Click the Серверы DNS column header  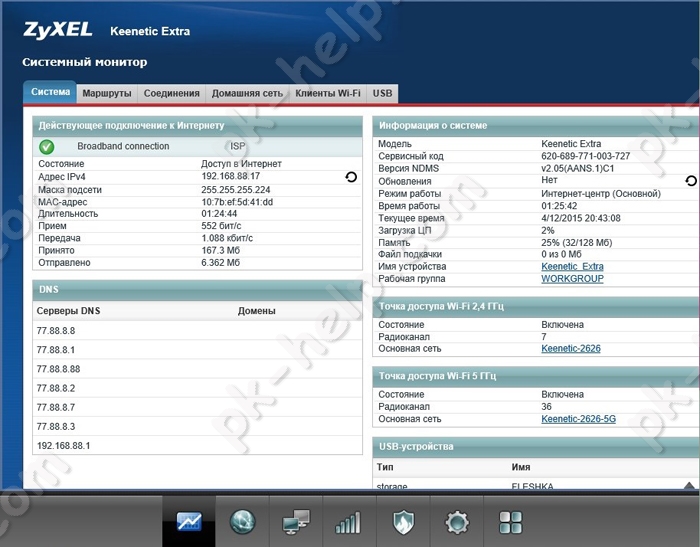tap(68, 311)
